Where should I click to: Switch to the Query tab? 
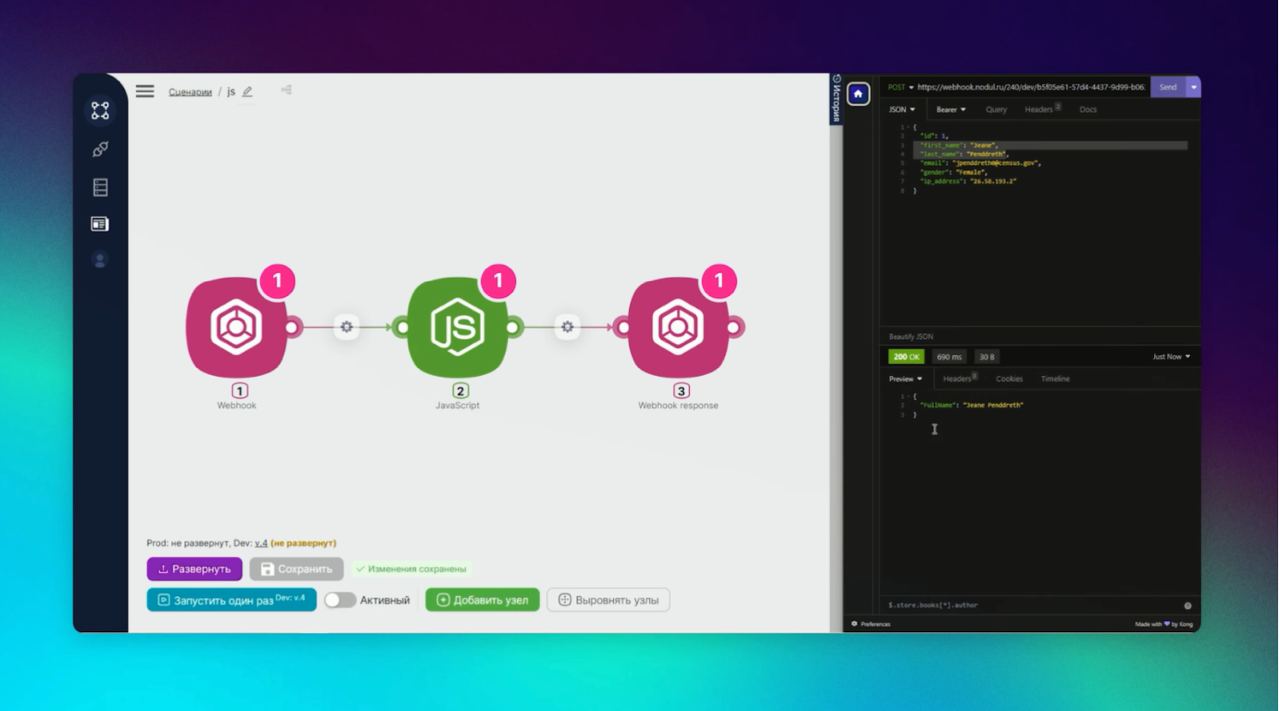pyautogui.click(x=996, y=109)
